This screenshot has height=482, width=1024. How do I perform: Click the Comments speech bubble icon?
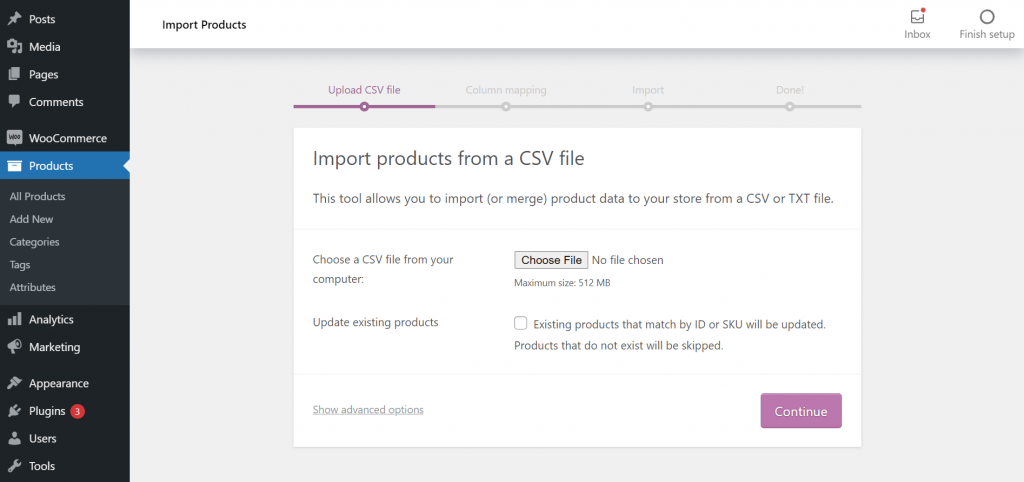click(15, 102)
